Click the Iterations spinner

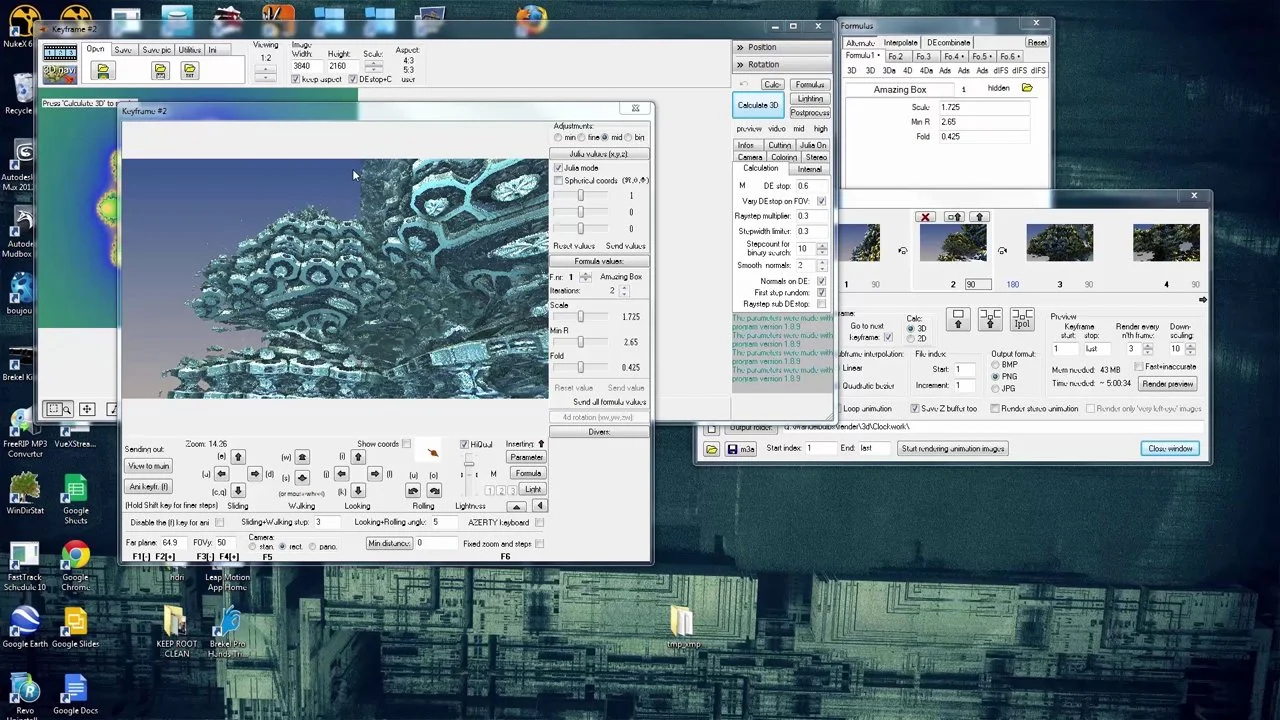pos(625,291)
